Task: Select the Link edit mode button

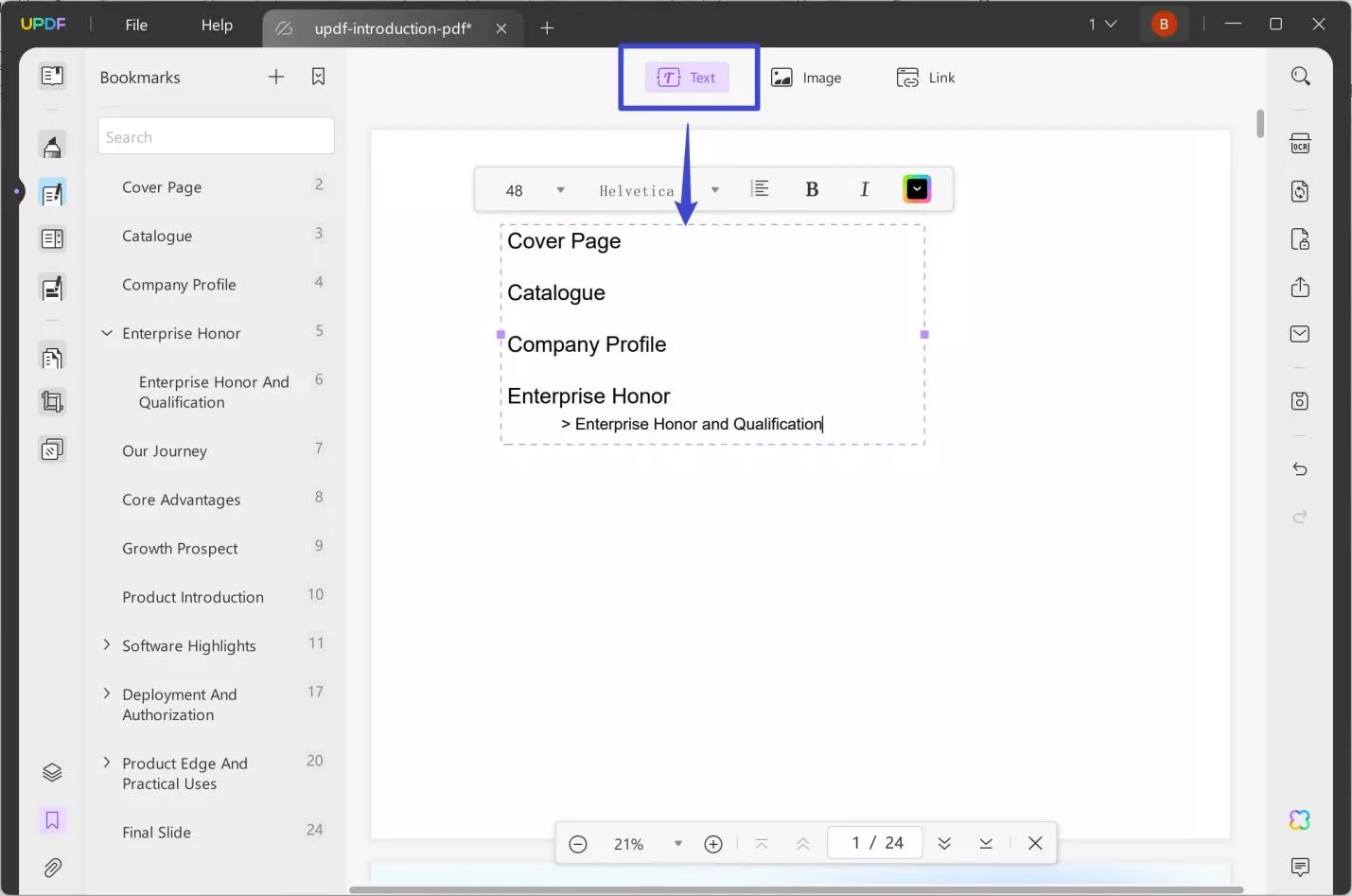Action: tap(925, 78)
